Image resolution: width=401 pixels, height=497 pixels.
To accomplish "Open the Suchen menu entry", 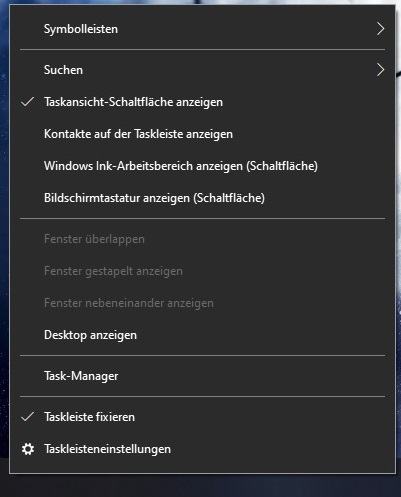I will 202,70.
